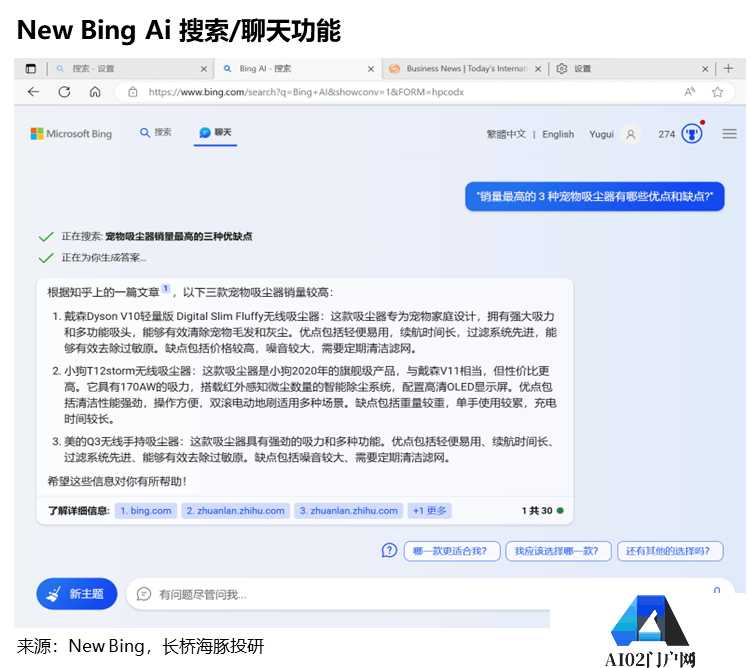Click the user question message bubble

click(595, 196)
